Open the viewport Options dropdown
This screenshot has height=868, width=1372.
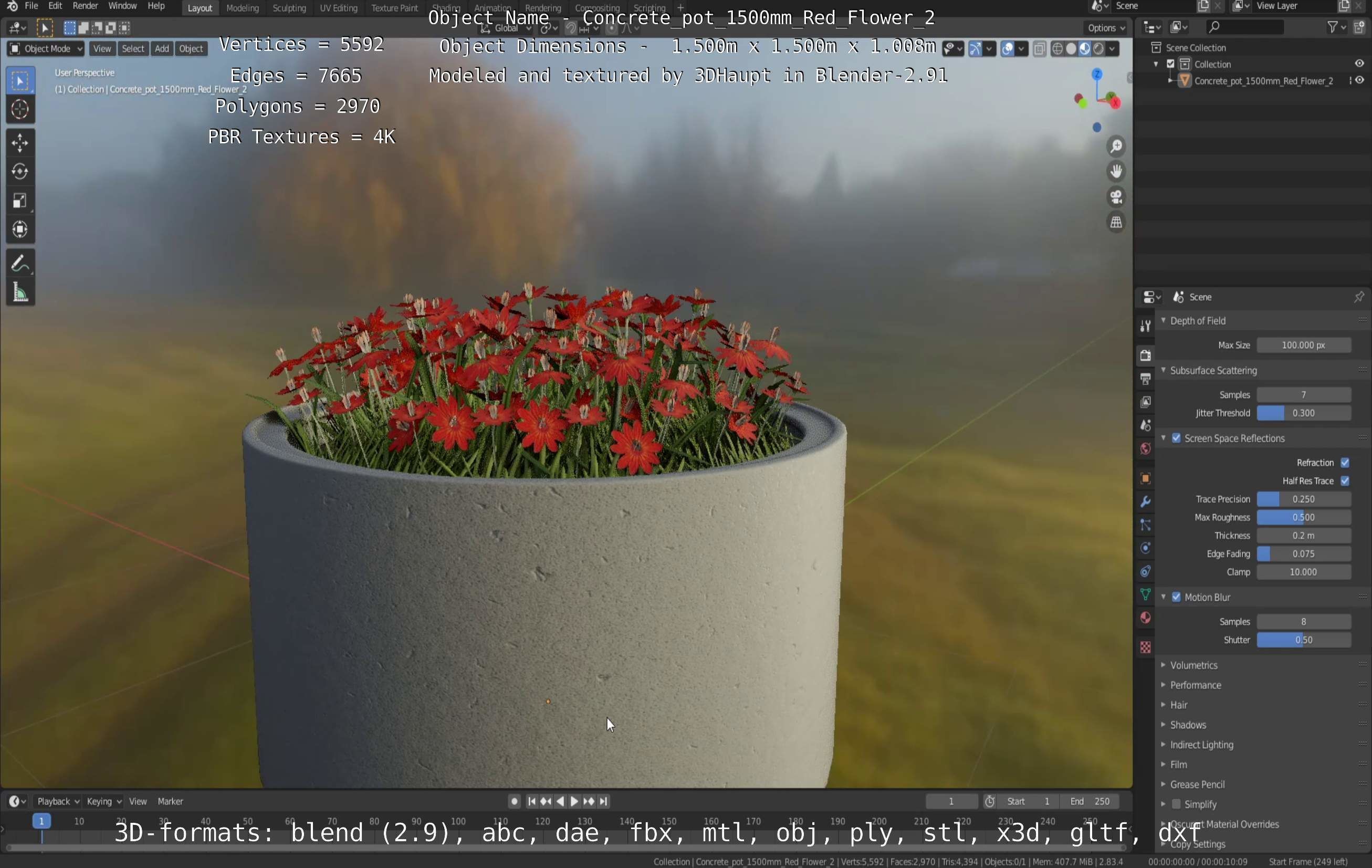[1106, 28]
